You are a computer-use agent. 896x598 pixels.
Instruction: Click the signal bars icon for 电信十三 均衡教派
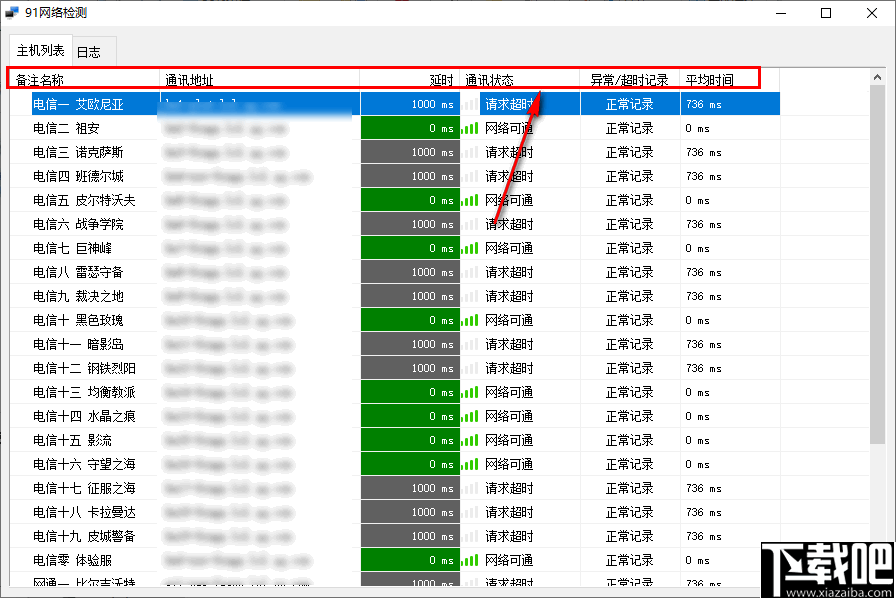pos(470,392)
